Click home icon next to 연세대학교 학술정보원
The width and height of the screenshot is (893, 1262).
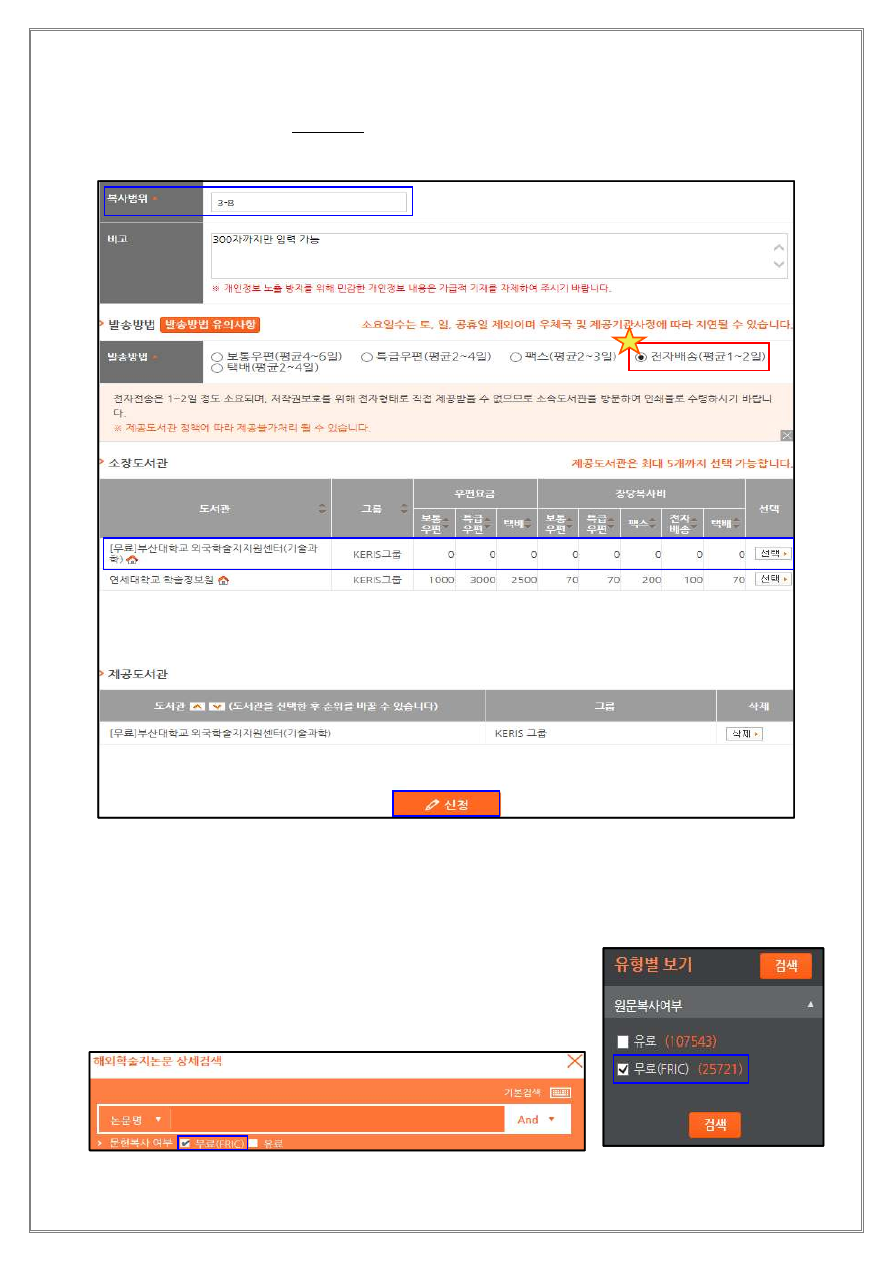pos(223,581)
